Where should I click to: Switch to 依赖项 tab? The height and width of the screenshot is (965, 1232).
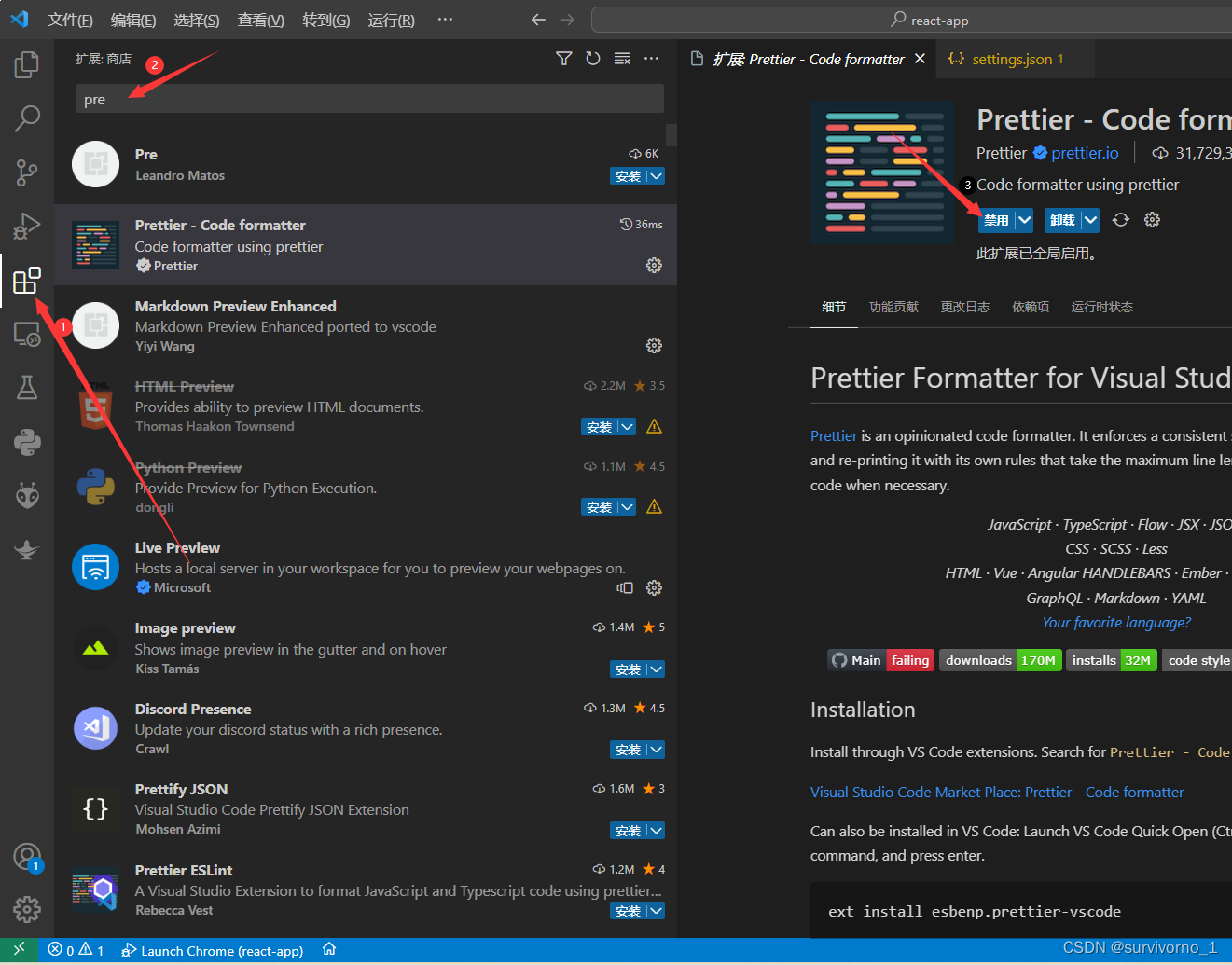tap(1031, 307)
